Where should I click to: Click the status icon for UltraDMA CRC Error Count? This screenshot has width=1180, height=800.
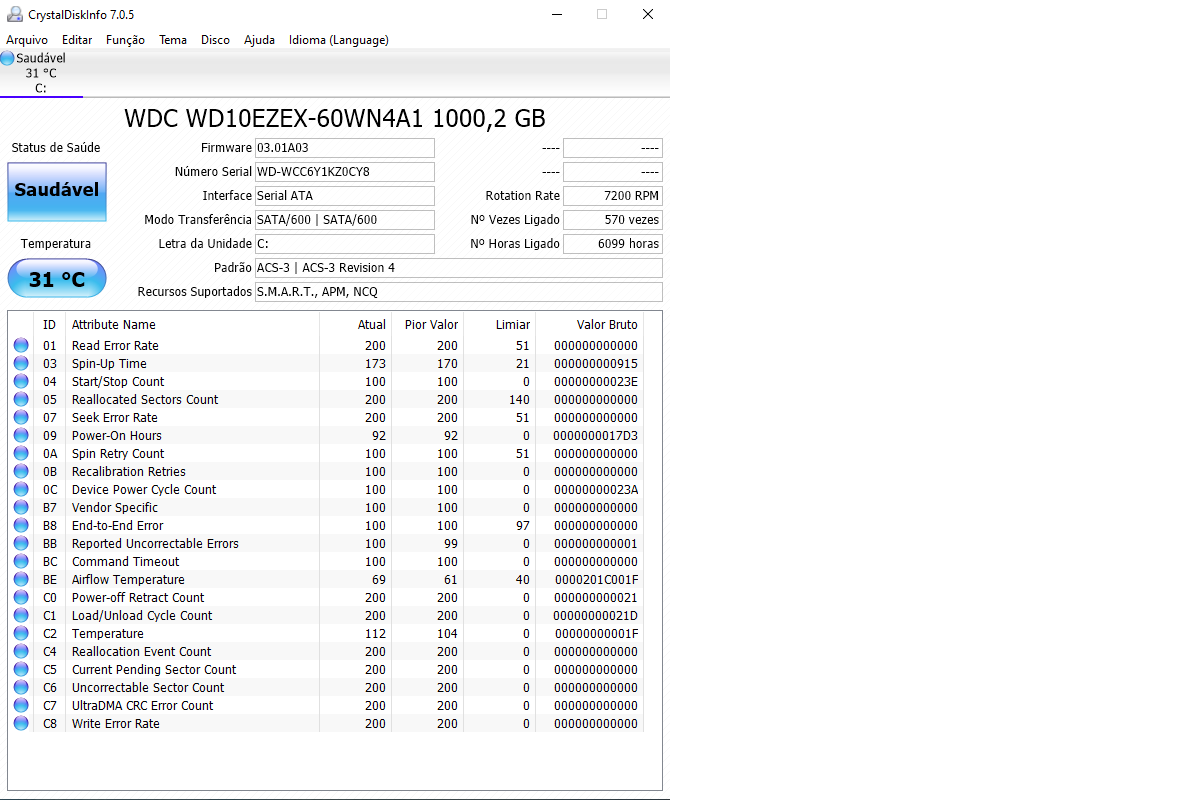[x=21, y=706]
